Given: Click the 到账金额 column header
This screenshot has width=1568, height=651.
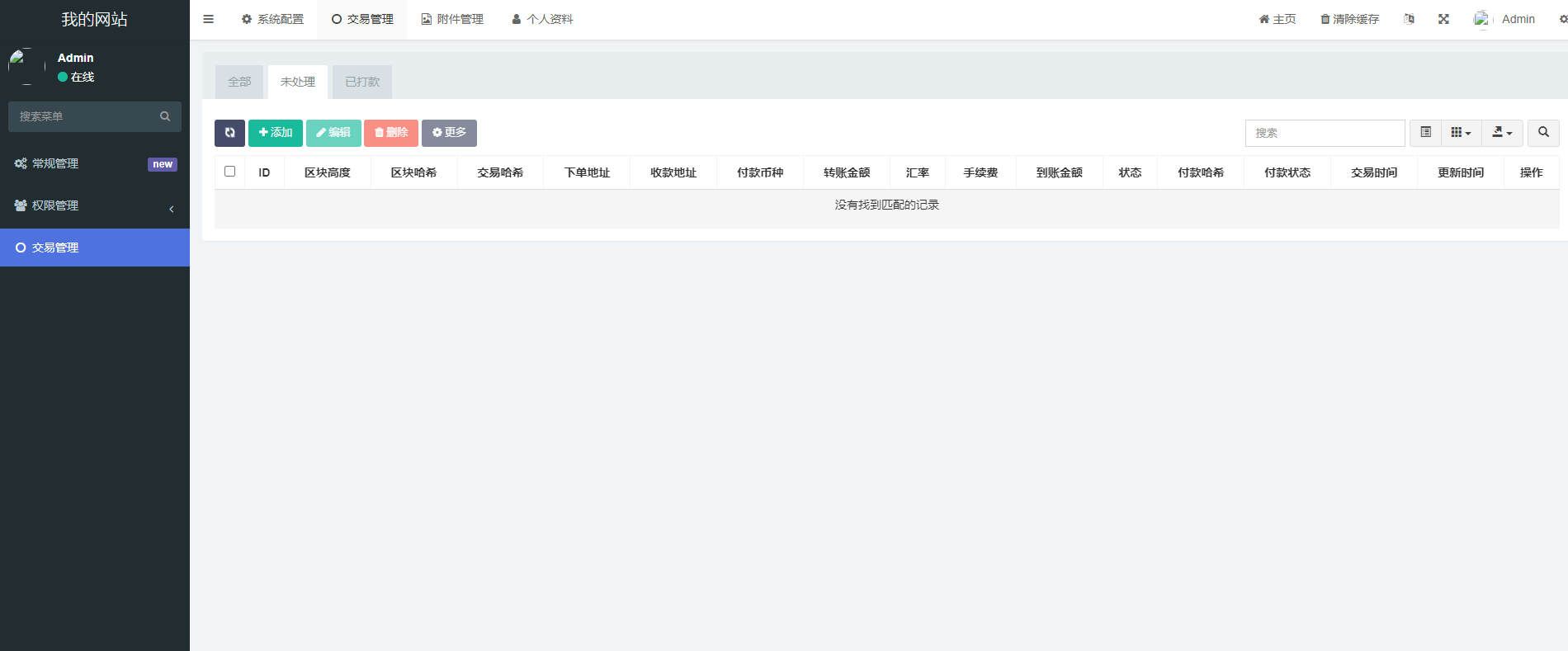Looking at the screenshot, I should 1060,172.
